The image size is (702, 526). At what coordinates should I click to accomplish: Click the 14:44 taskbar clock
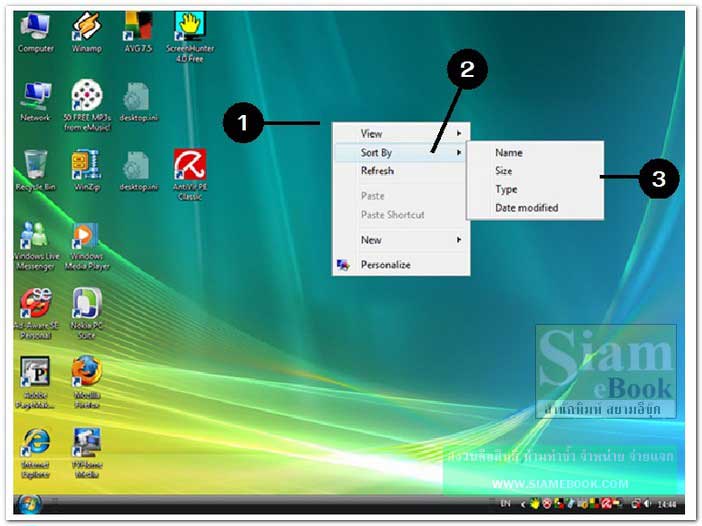[667, 505]
